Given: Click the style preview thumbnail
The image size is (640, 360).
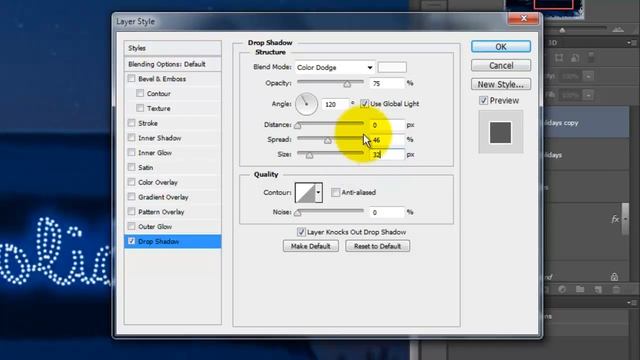Looking at the screenshot, I should click(x=501, y=132).
